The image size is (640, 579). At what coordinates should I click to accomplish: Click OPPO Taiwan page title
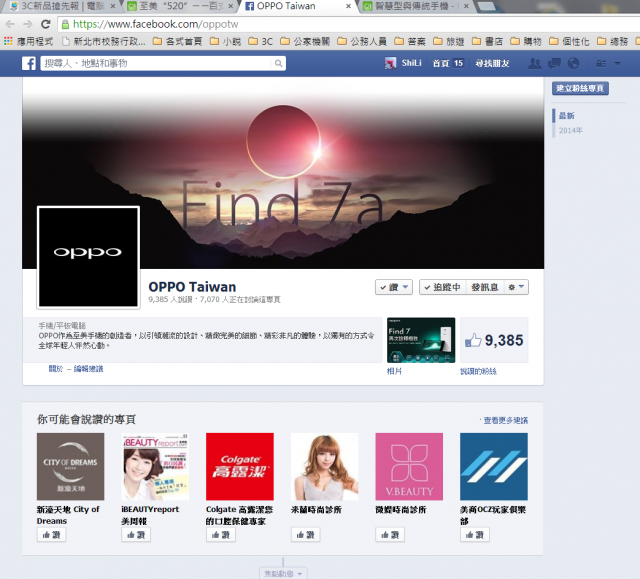pyautogui.click(x=192, y=286)
